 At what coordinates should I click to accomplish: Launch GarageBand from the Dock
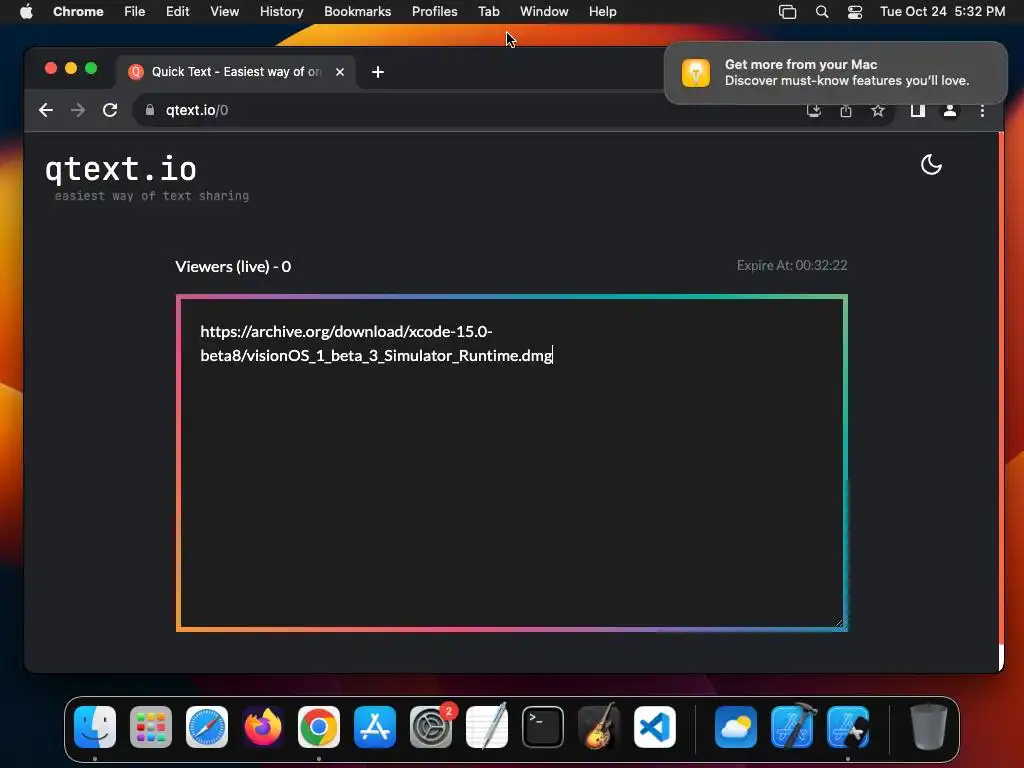point(599,726)
